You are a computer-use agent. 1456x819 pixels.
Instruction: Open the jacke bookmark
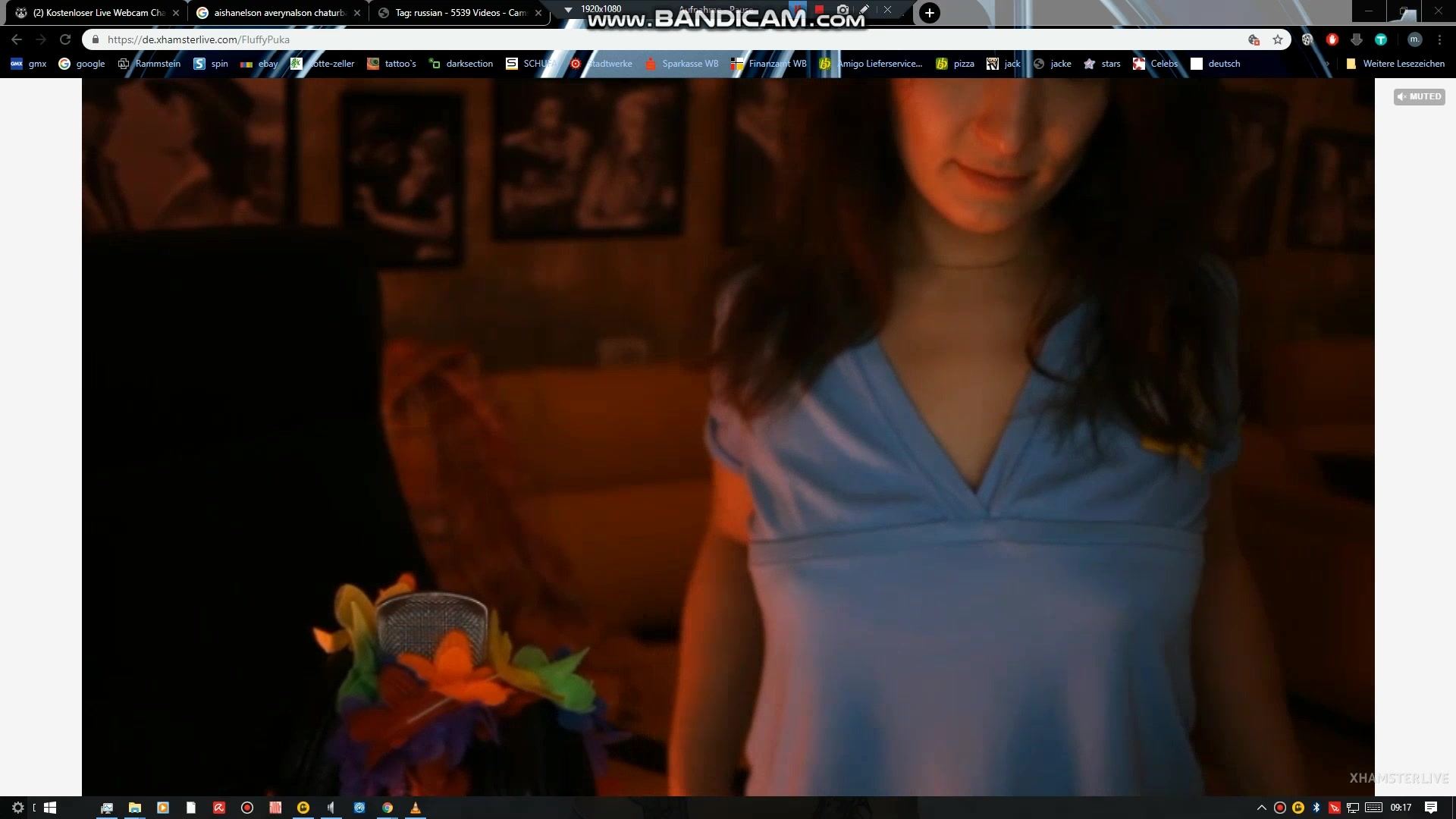pyautogui.click(x=1053, y=64)
